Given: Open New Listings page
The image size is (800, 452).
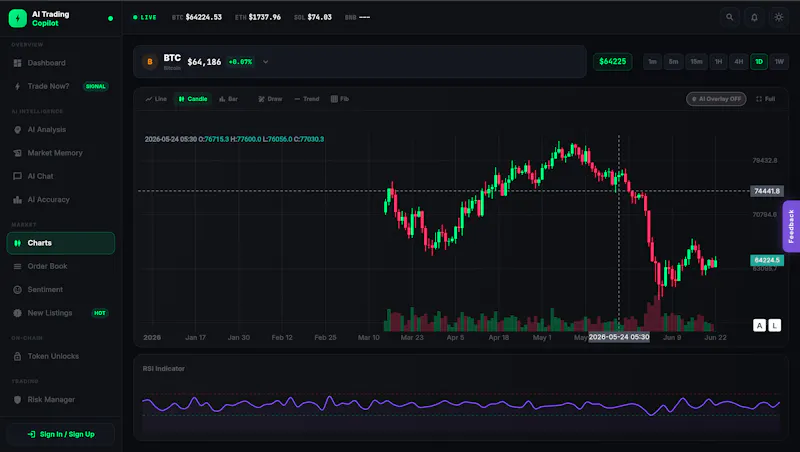Looking at the screenshot, I should (x=61, y=313).
